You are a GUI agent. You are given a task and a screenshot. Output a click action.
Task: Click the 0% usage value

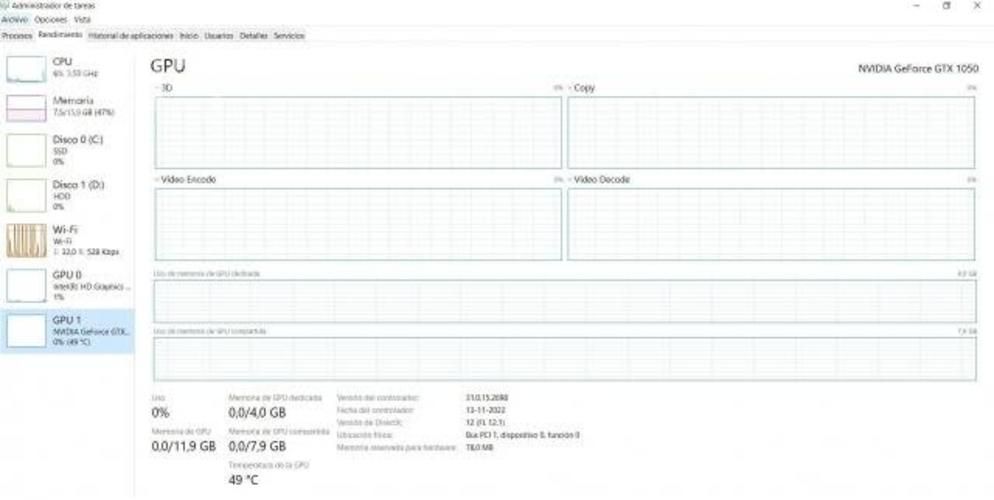[160, 413]
